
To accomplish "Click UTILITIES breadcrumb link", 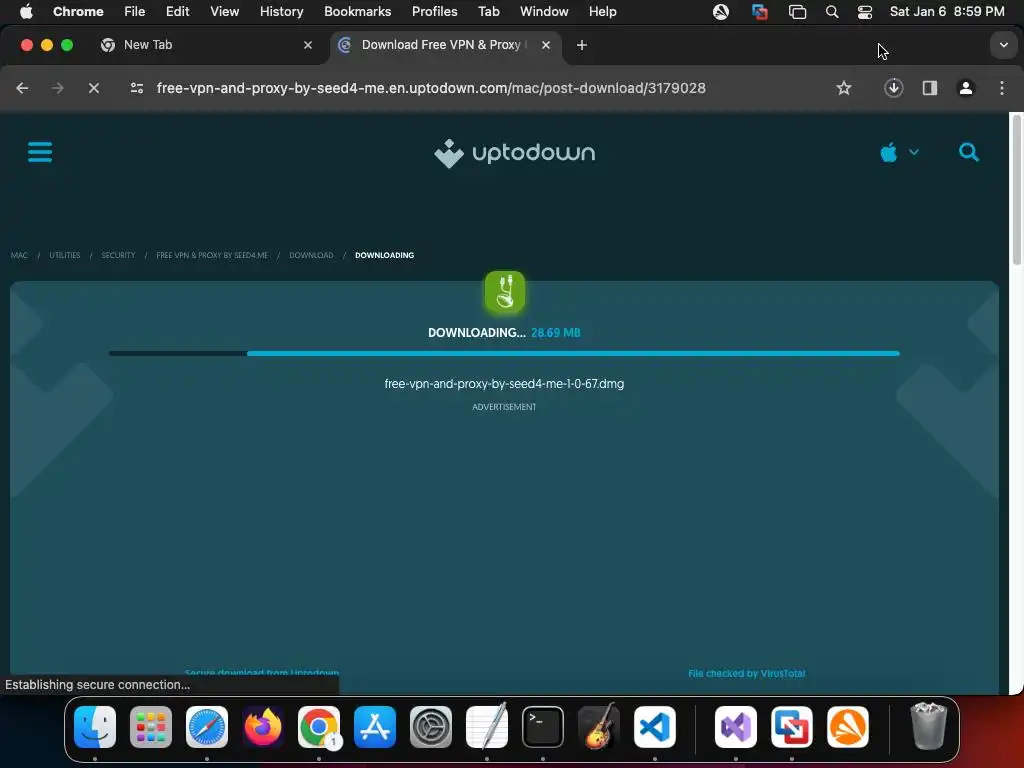I will (65, 255).
